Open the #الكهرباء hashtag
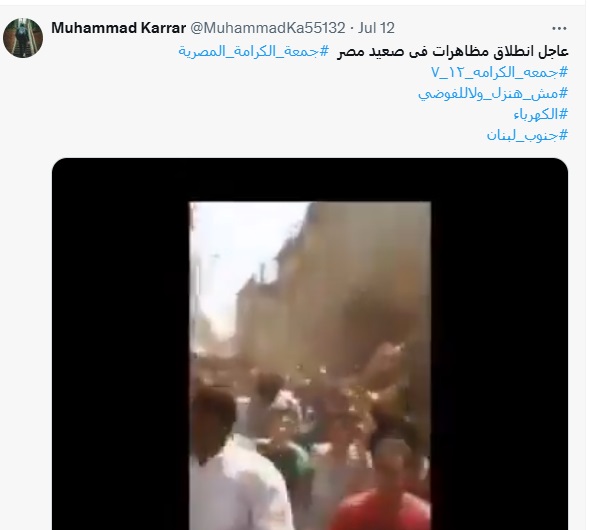 (541, 114)
